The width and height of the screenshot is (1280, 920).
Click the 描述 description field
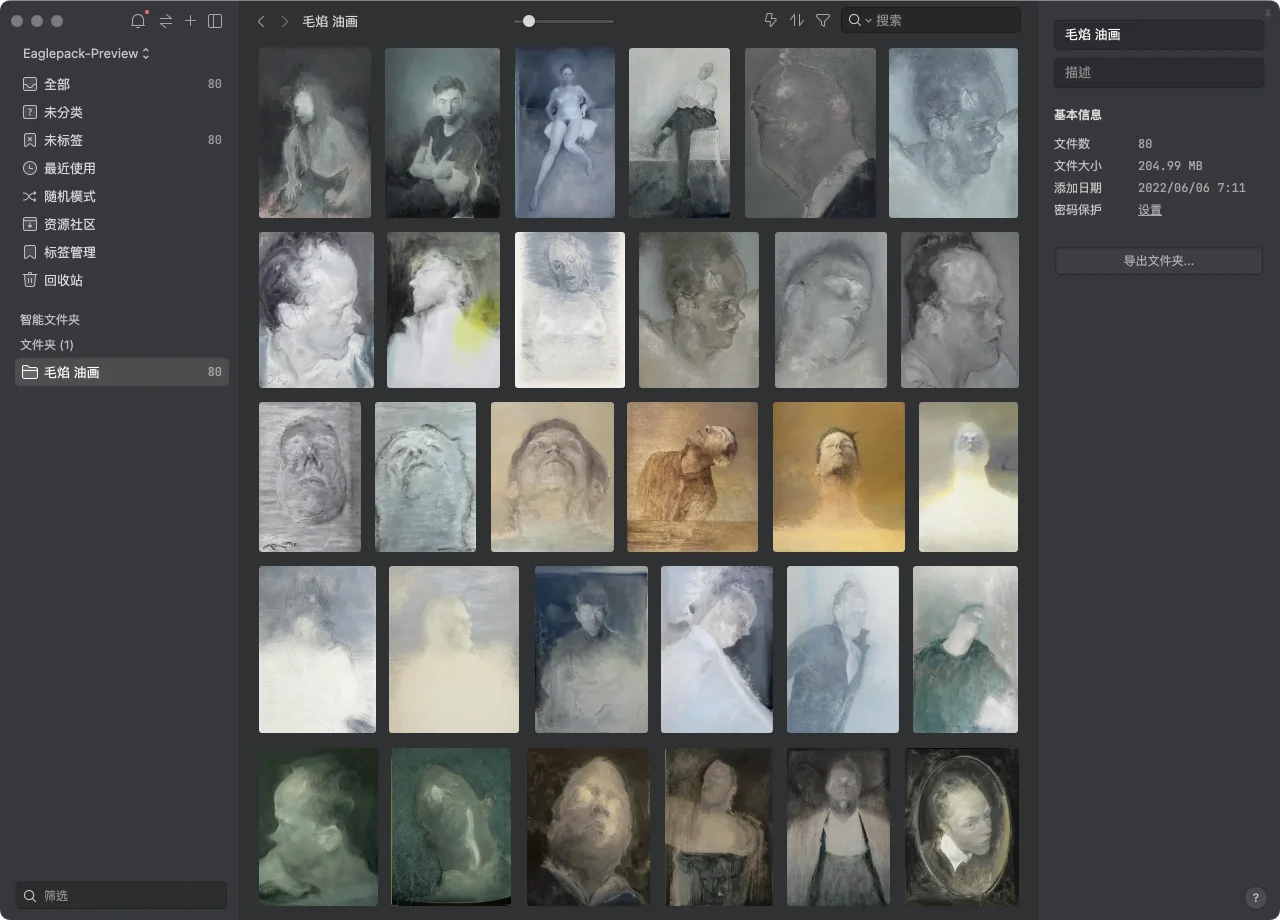click(x=1158, y=72)
